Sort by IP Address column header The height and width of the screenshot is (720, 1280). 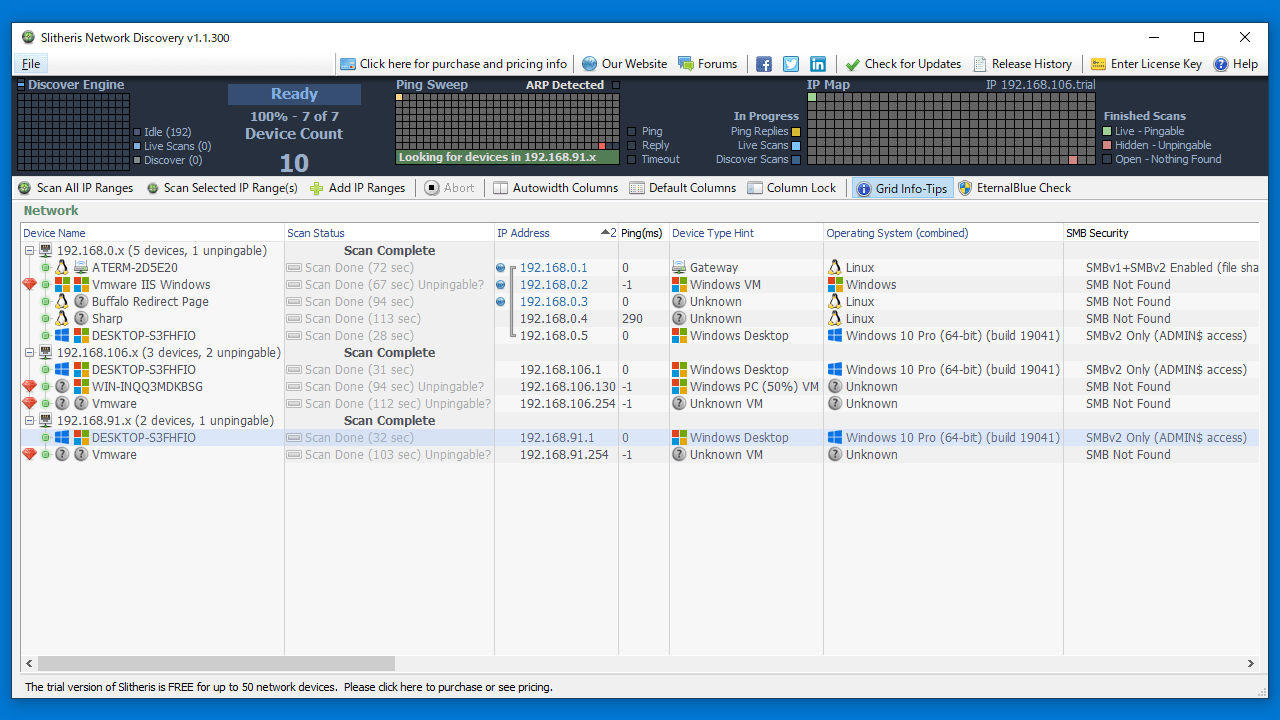556,233
